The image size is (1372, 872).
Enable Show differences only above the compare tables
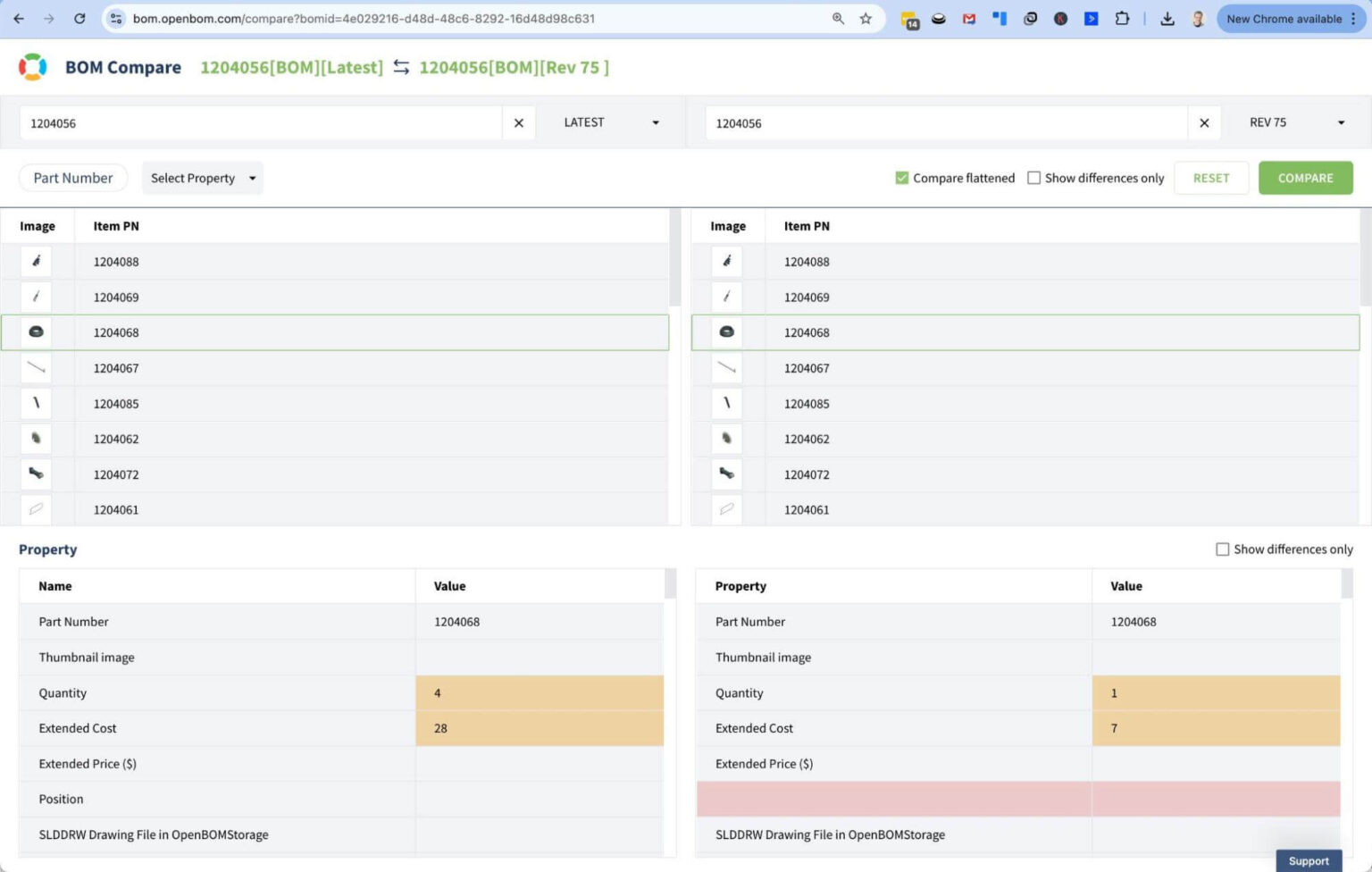1033,178
